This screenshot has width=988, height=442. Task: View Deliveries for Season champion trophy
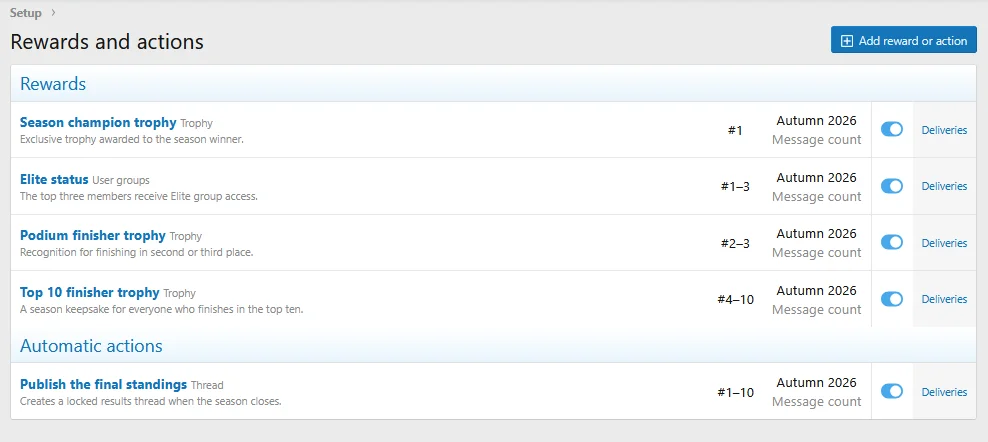coord(944,130)
